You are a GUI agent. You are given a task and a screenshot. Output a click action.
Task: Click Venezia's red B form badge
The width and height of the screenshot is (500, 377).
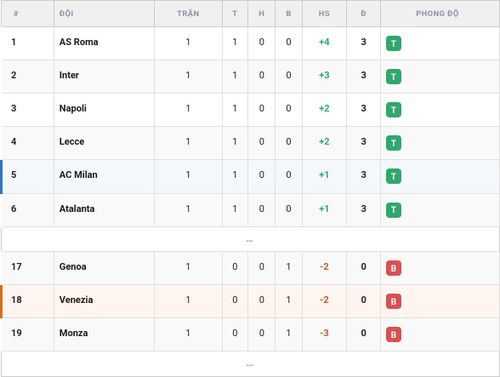pyautogui.click(x=393, y=301)
